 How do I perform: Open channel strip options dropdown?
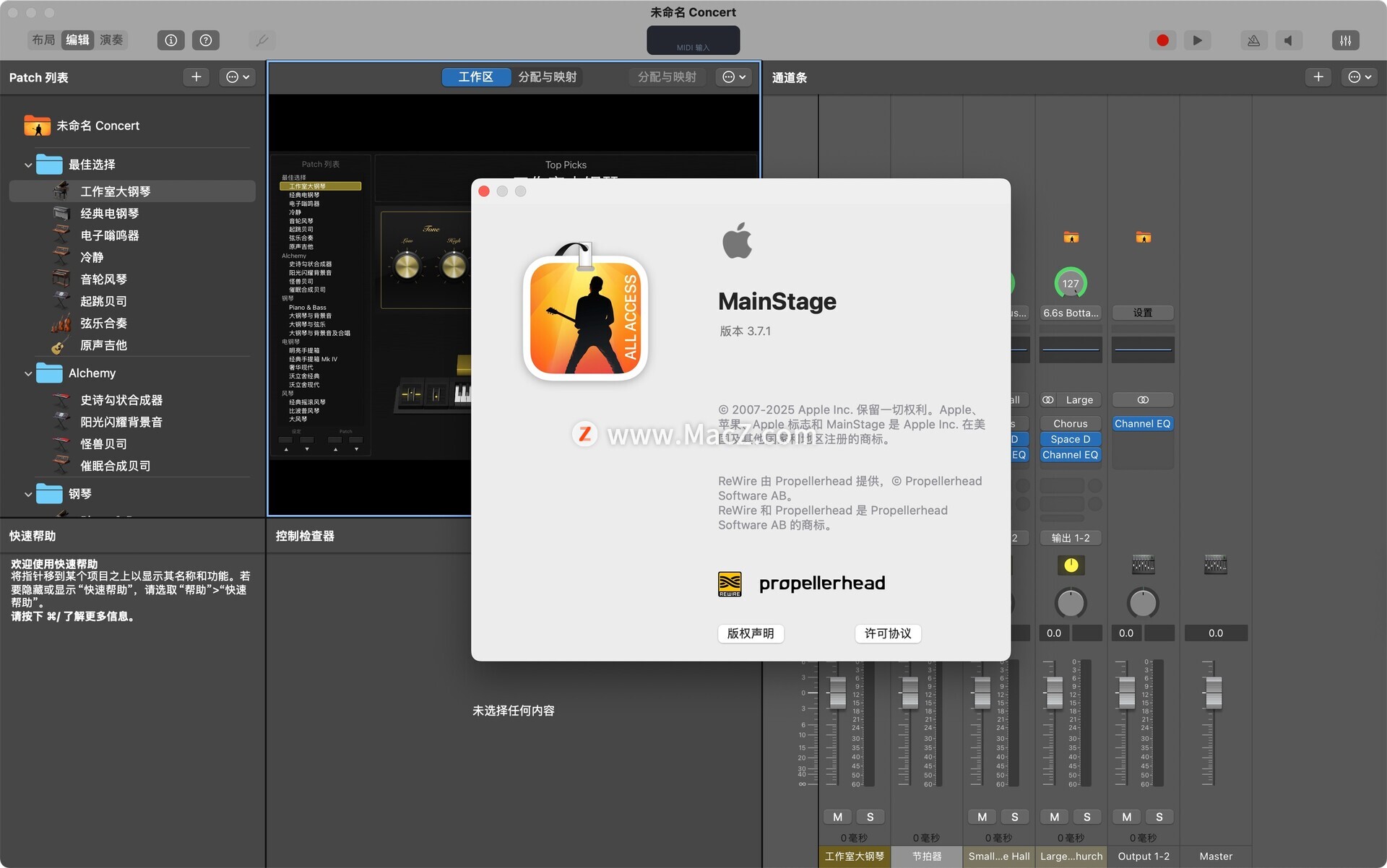(1360, 77)
